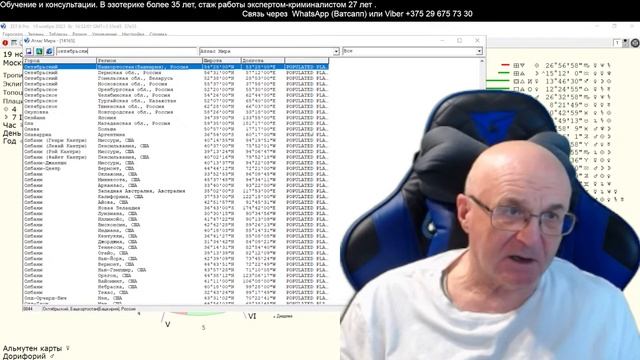The width and height of the screenshot is (640, 360).
Task: Click the globe third Atlas toolbar icon
Action: [x=49, y=51]
